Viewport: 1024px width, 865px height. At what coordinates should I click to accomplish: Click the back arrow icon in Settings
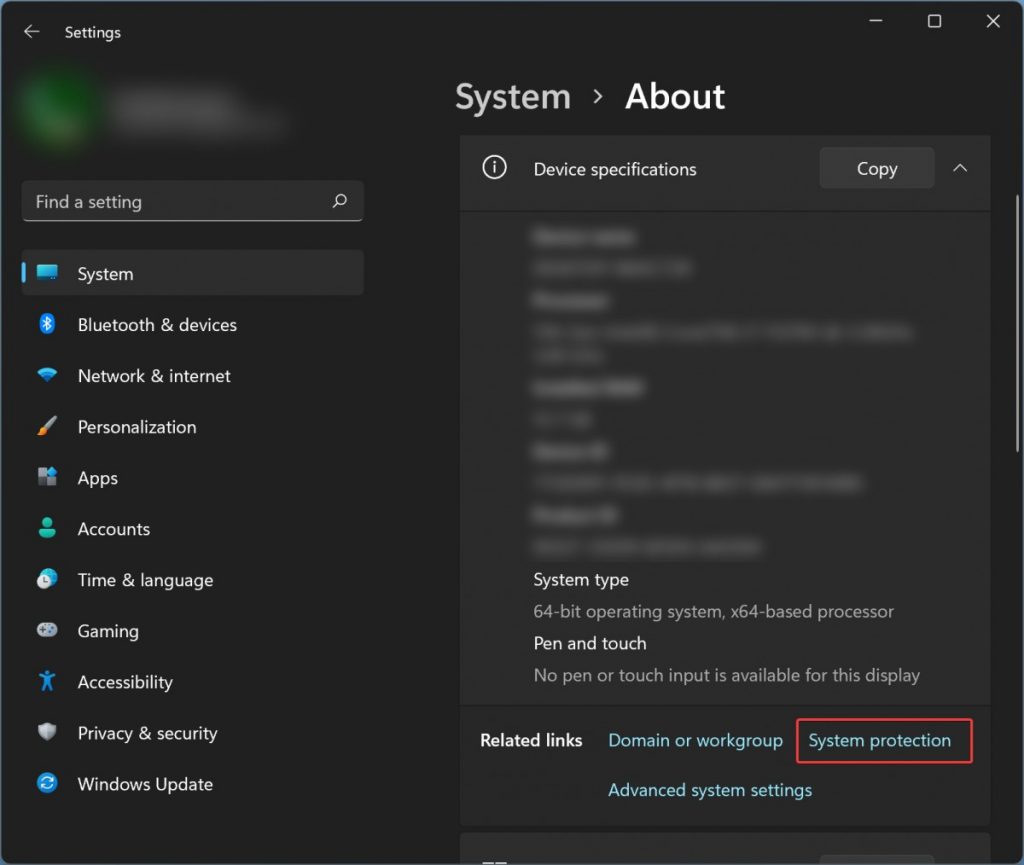tap(31, 32)
